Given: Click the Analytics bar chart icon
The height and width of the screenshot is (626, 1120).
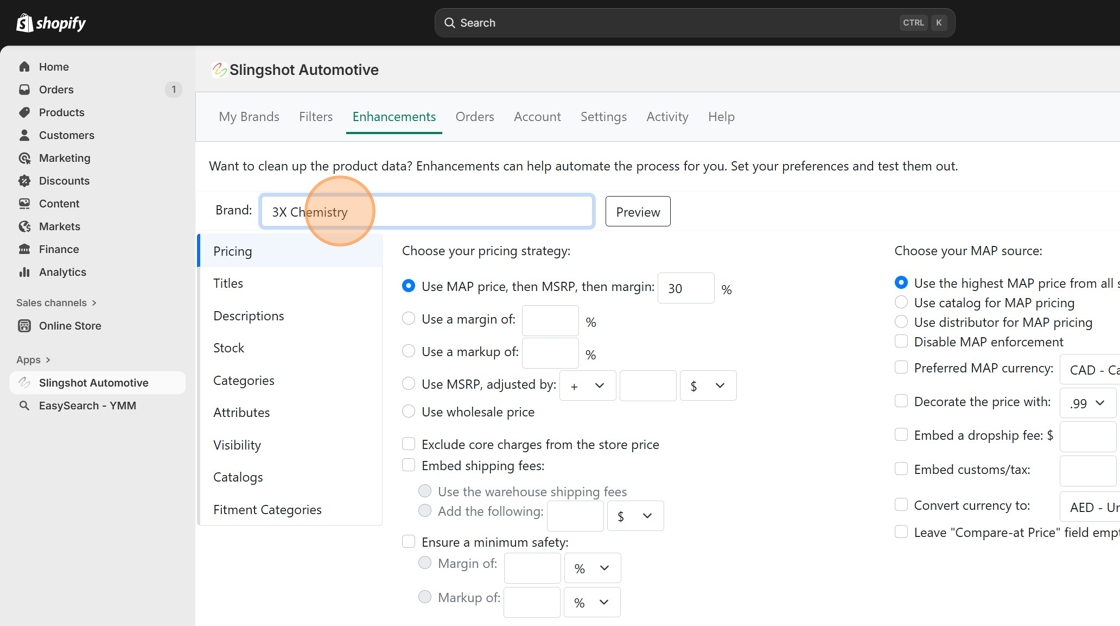Looking at the screenshot, I should pos(24,272).
